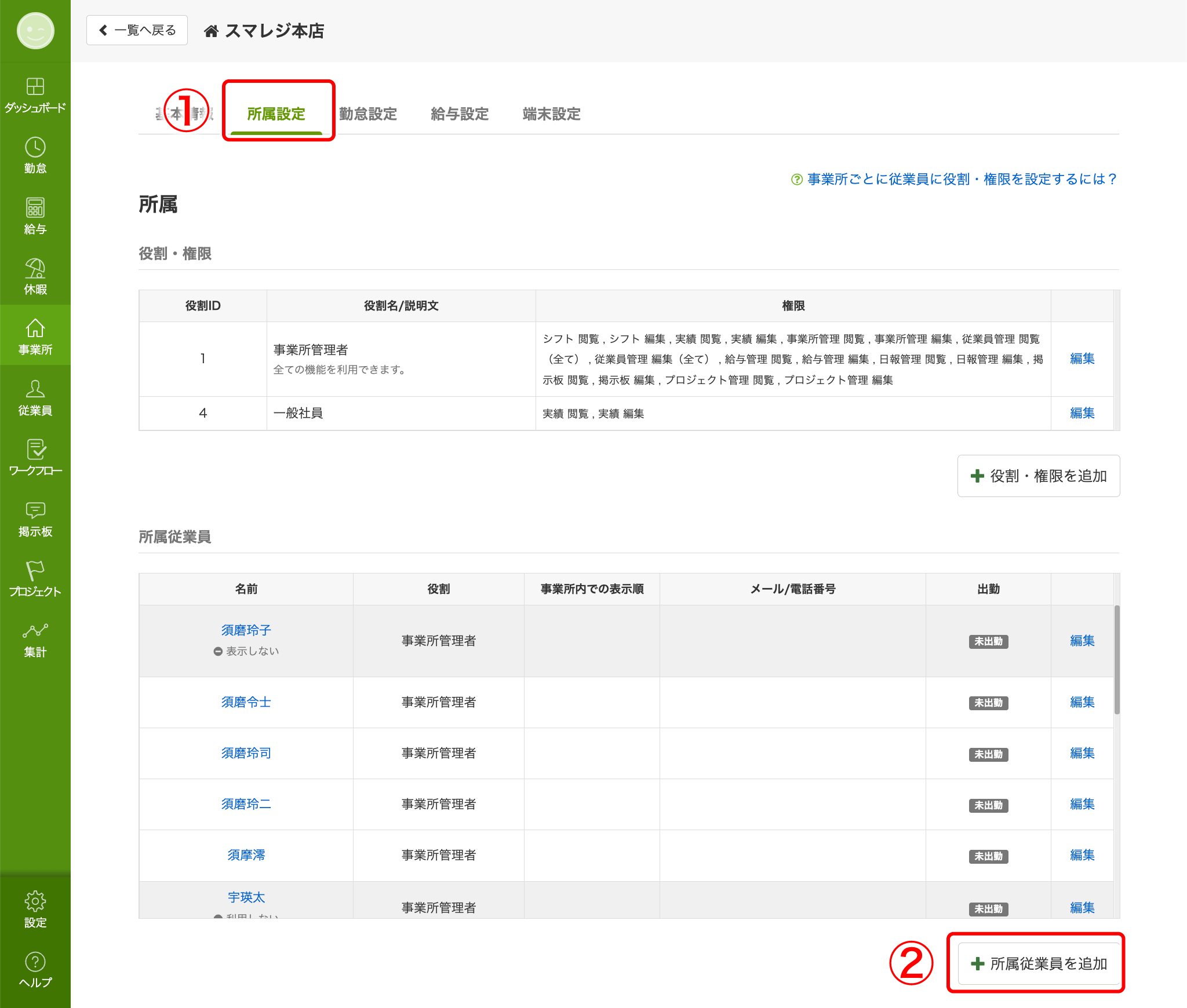
Task: Click the 事業所内での表示順 column header
Action: pos(592,589)
